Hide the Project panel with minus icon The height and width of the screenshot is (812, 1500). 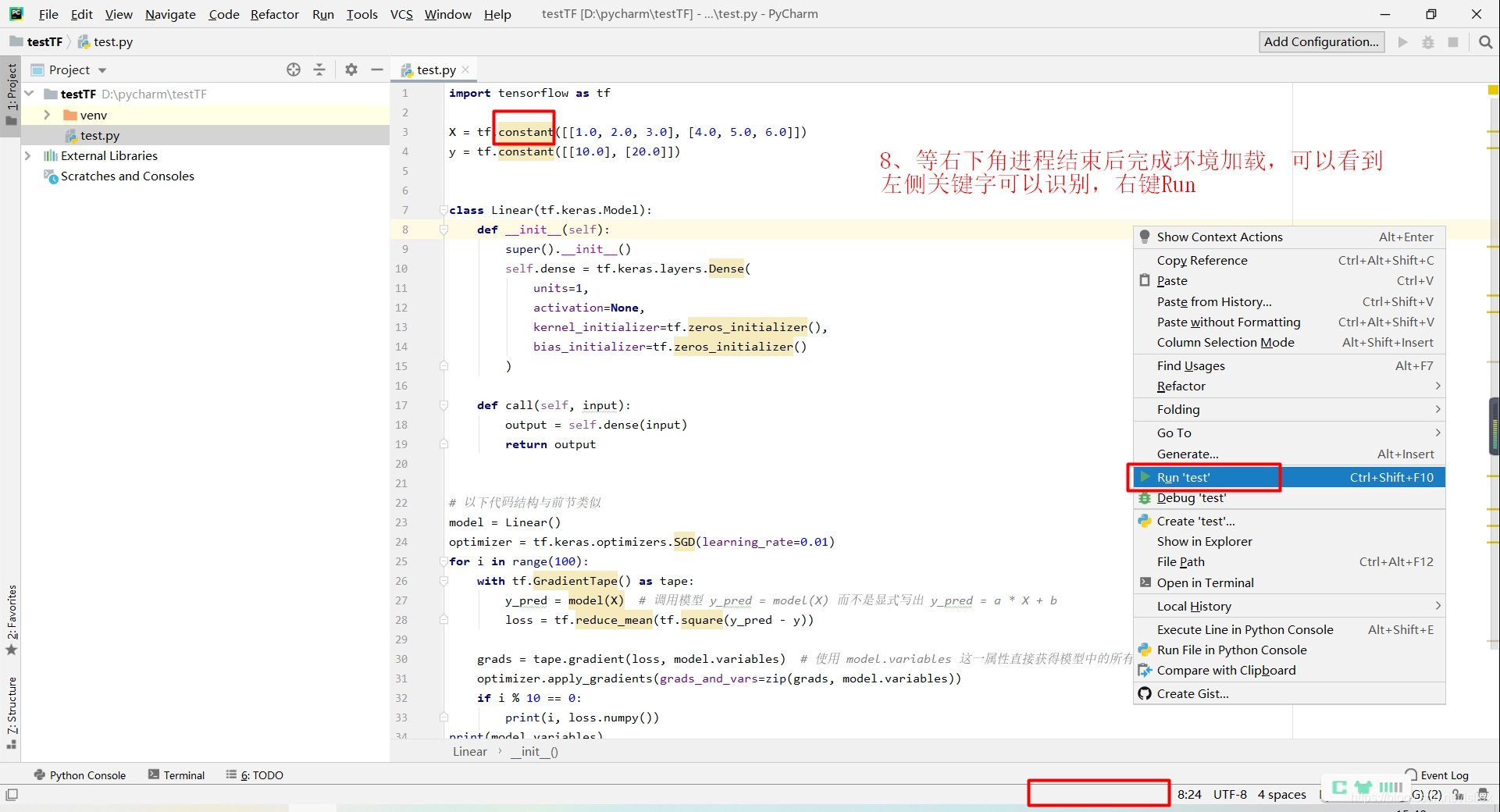[x=377, y=69]
